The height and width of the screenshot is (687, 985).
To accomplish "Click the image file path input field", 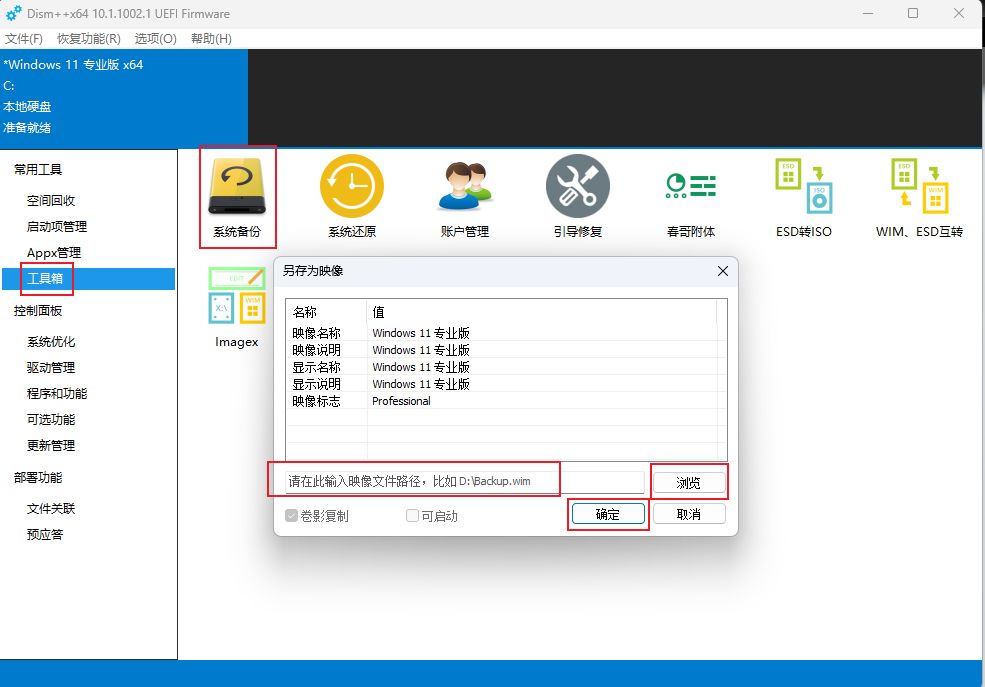I will [463, 482].
